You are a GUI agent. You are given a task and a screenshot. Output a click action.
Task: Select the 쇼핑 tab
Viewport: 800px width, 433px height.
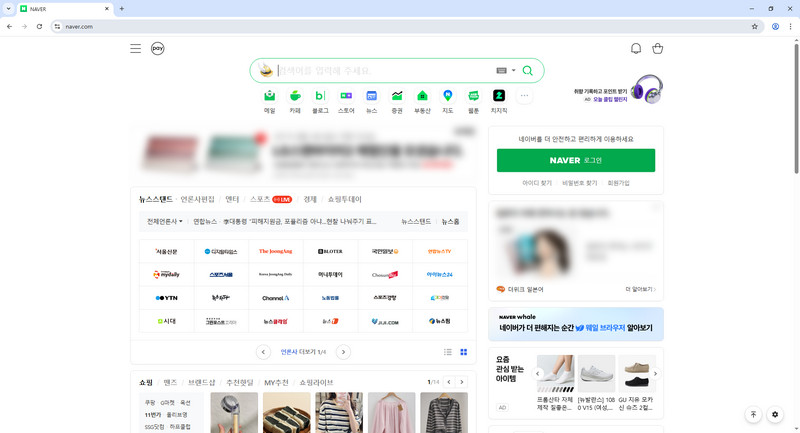click(146, 383)
